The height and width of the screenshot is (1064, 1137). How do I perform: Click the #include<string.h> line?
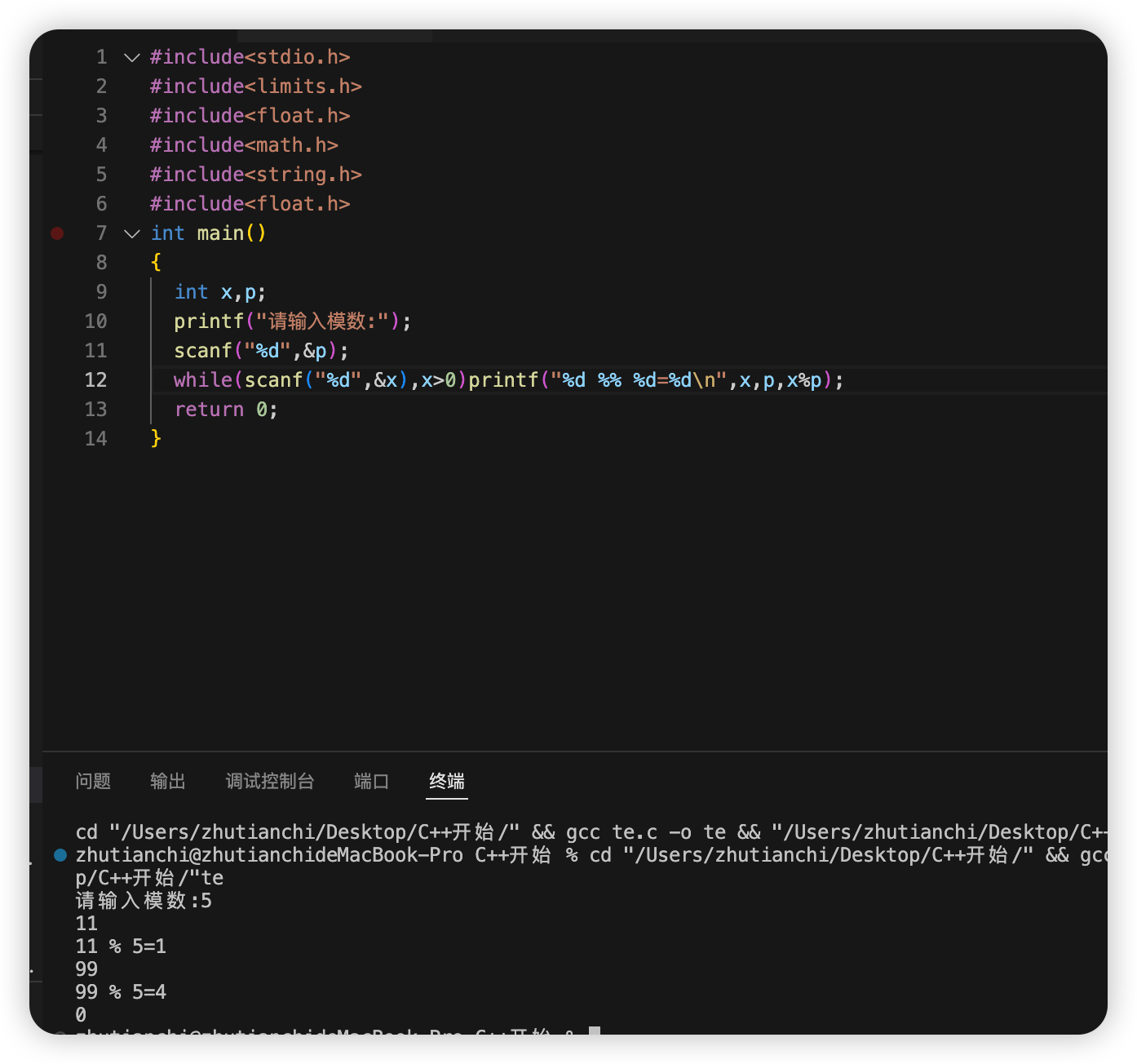tap(256, 175)
